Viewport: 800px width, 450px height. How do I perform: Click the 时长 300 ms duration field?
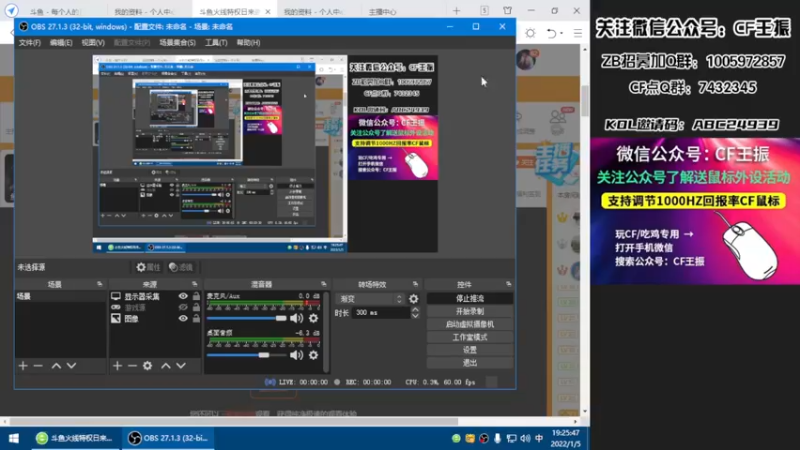[x=381, y=313]
